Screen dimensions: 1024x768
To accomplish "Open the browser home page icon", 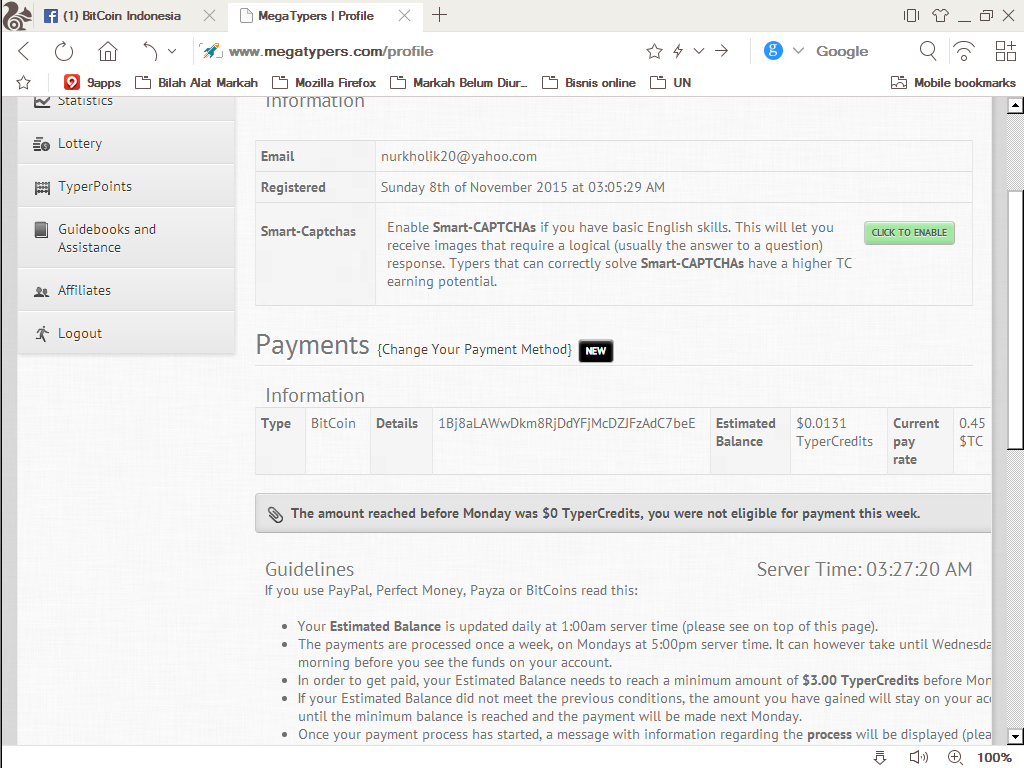I will (108, 51).
